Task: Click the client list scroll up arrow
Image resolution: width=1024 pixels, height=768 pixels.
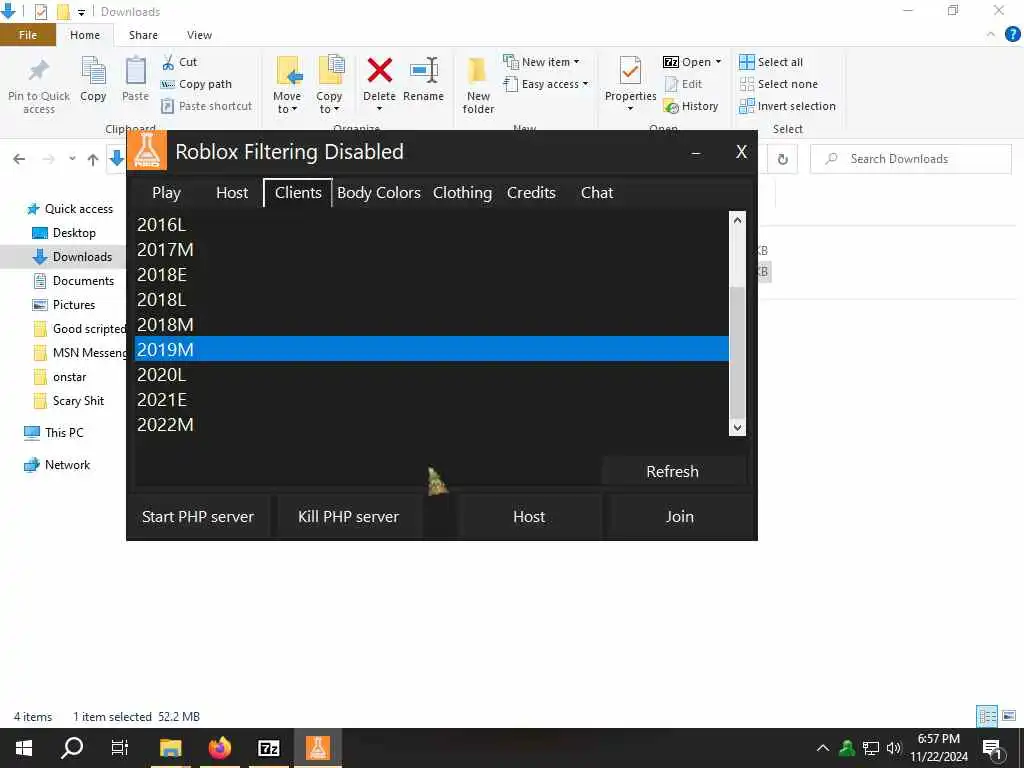Action: tap(737, 220)
